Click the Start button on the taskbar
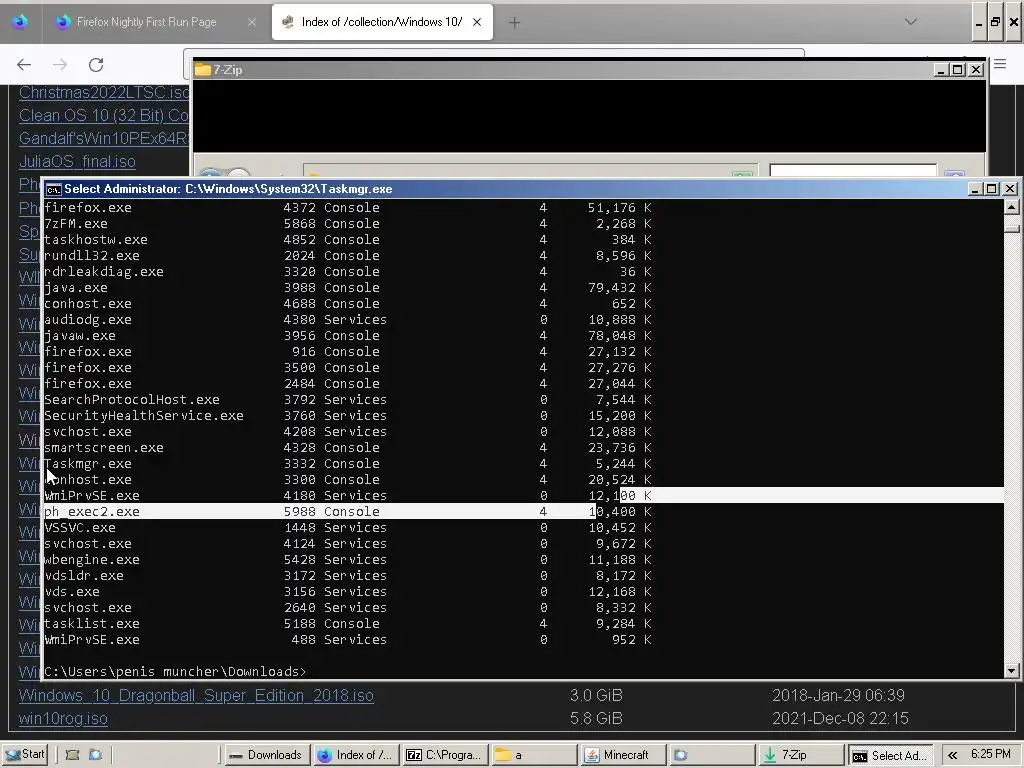Image resolution: width=1024 pixels, height=768 pixels. 24,754
